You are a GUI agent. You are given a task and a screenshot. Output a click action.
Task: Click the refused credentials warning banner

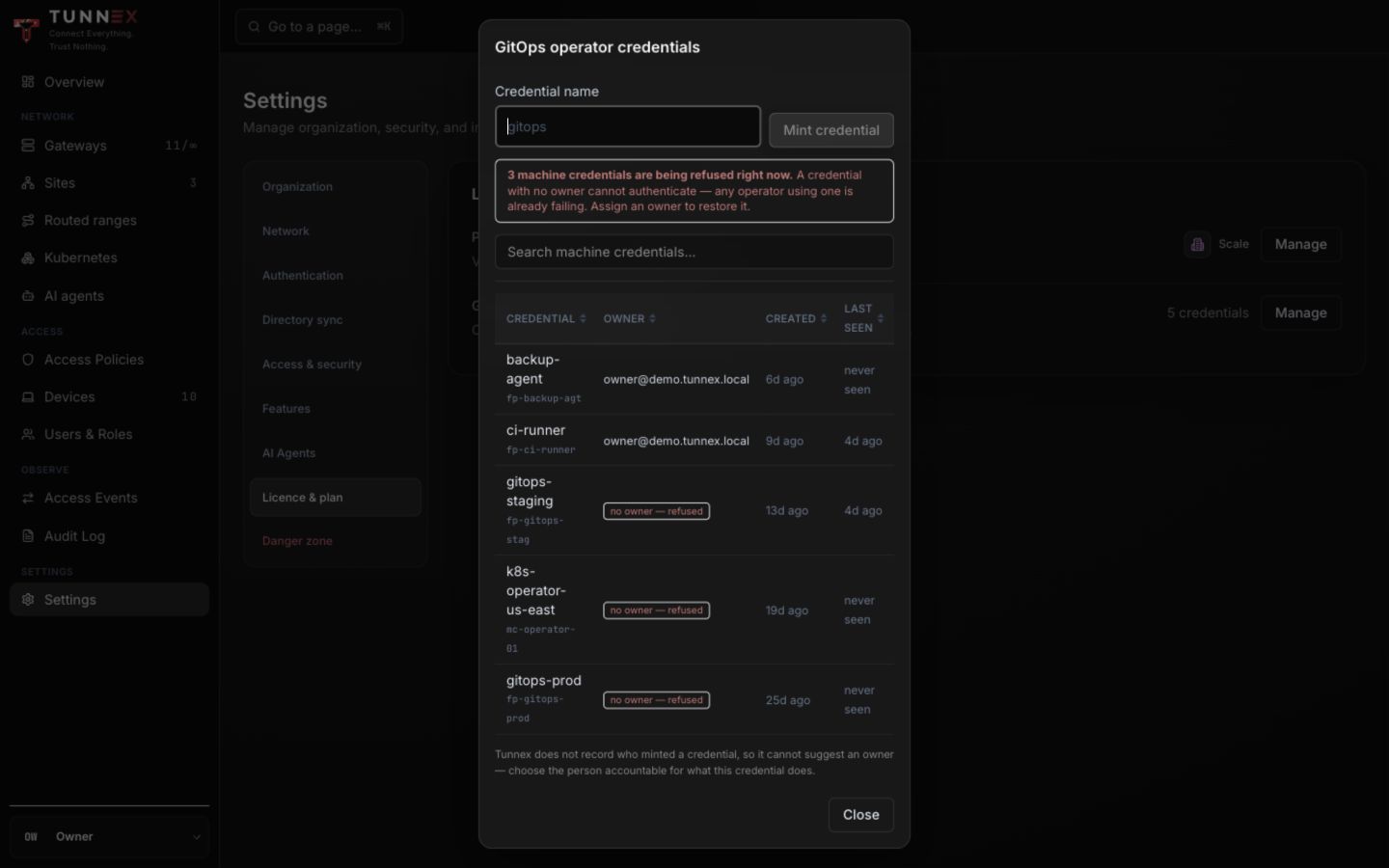point(694,191)
